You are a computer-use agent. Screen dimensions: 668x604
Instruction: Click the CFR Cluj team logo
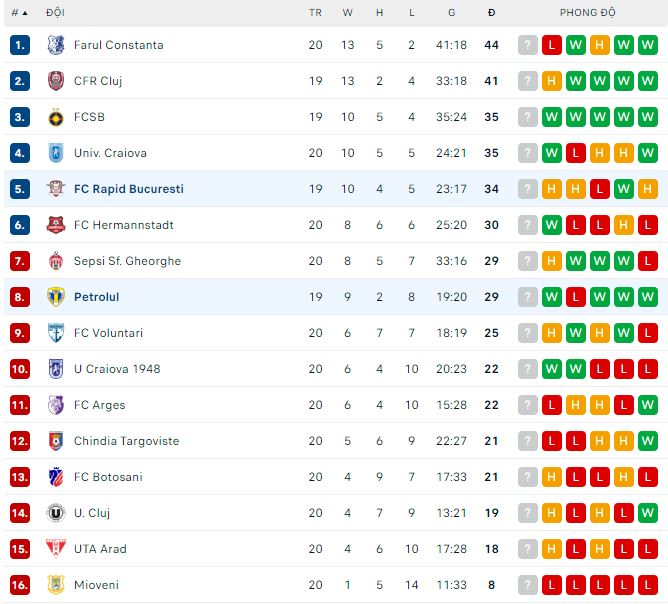tap(55, 81)
